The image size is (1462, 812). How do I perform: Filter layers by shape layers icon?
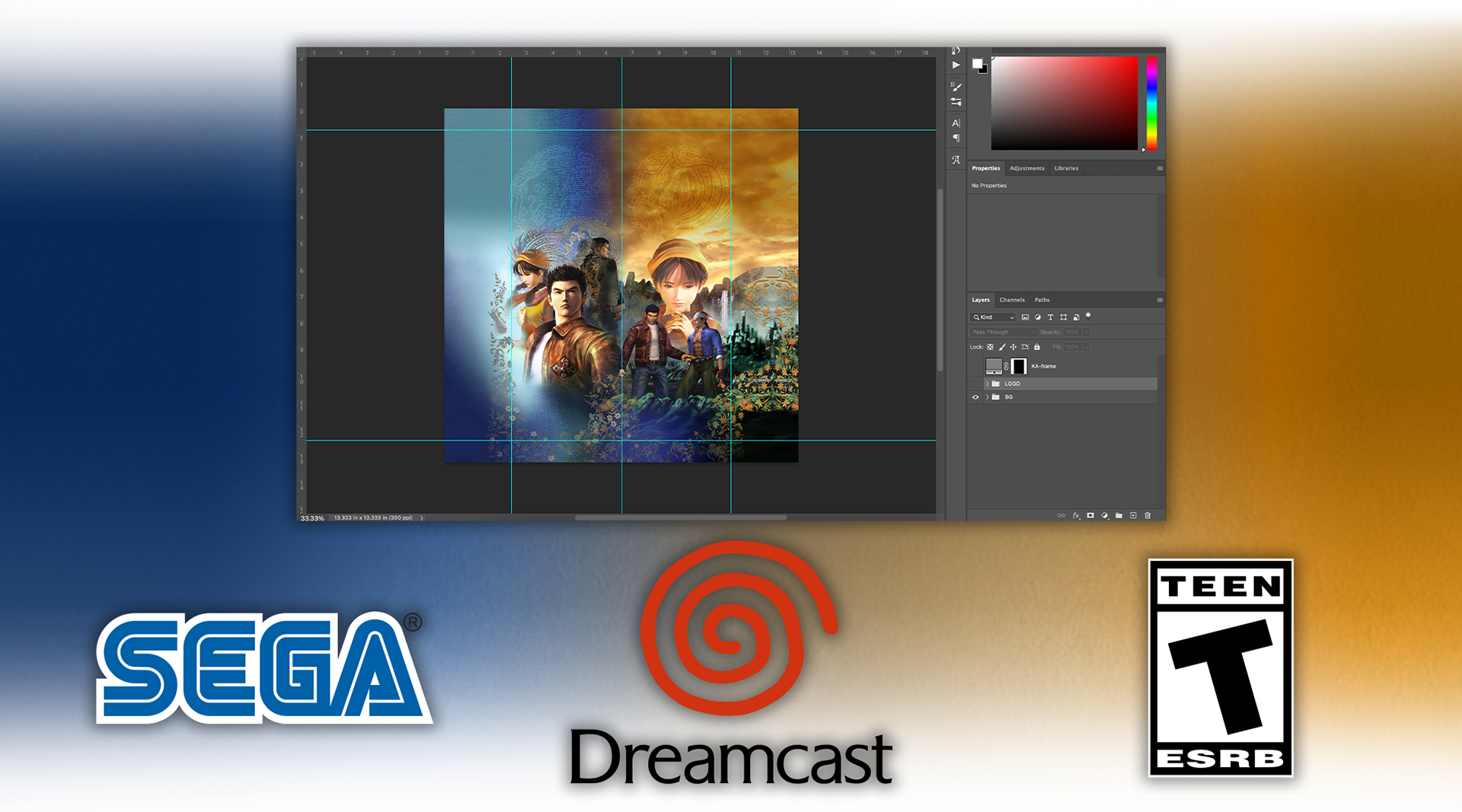pos(1063,317)
